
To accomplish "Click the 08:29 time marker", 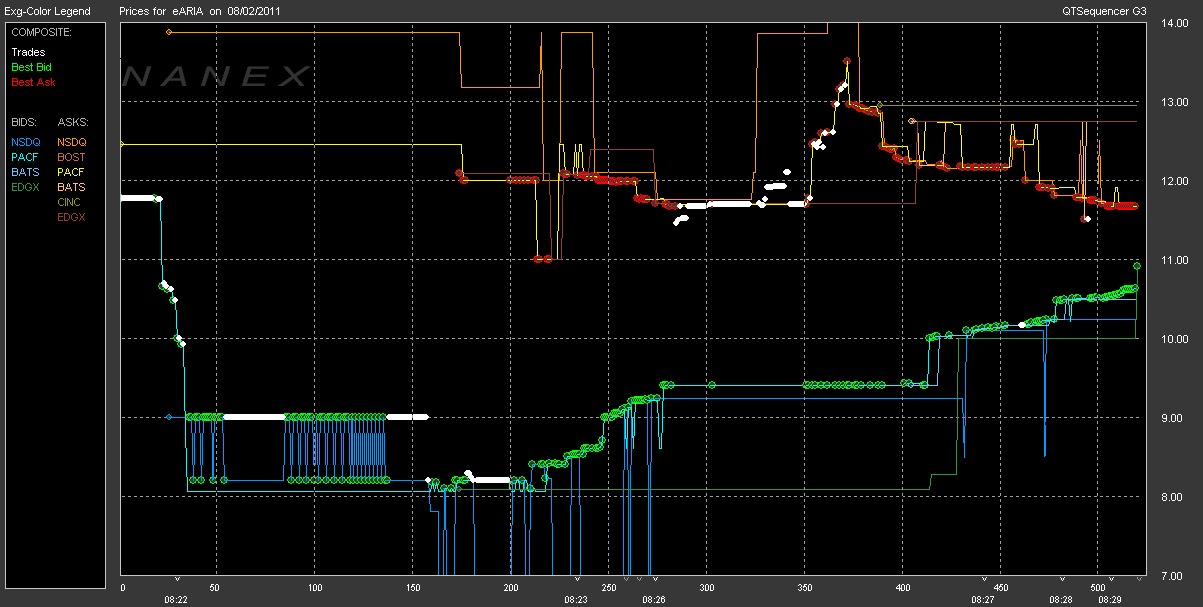I will coord(1110,600).
